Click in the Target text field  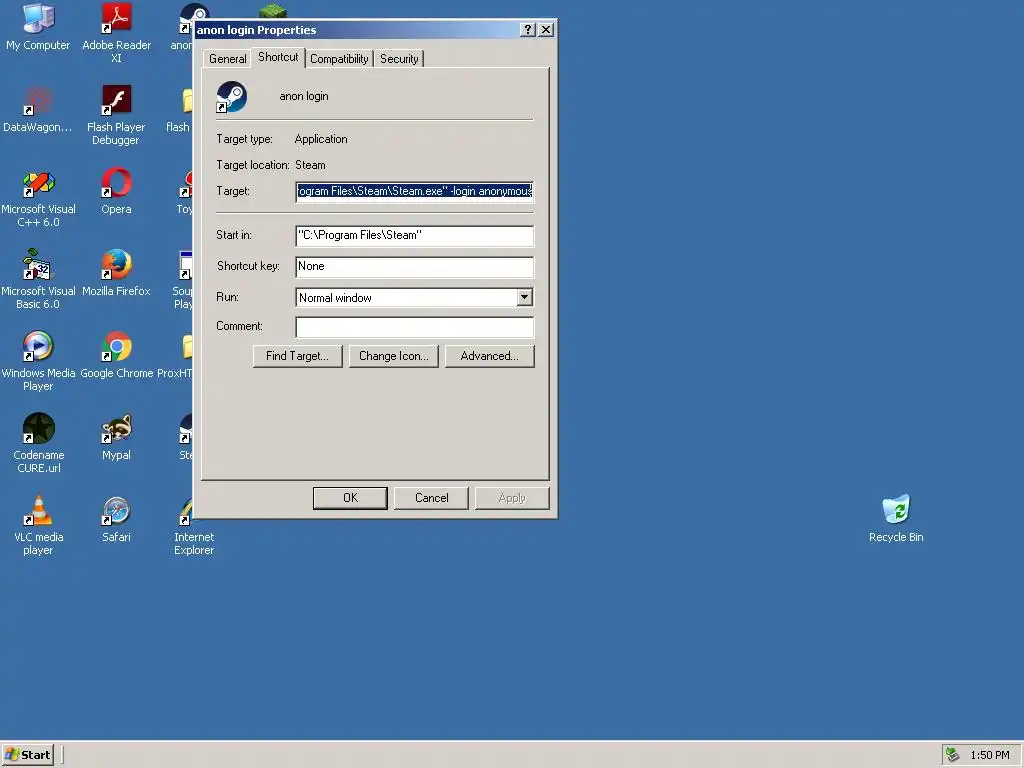[x=415, y=191]
